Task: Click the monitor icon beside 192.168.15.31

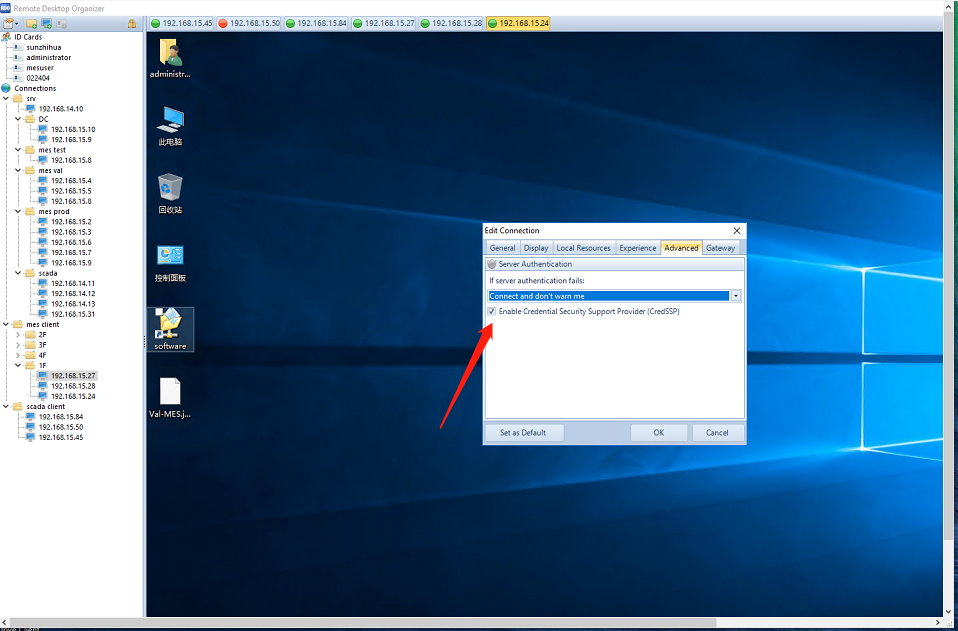Action: click(x=43, y=314)
